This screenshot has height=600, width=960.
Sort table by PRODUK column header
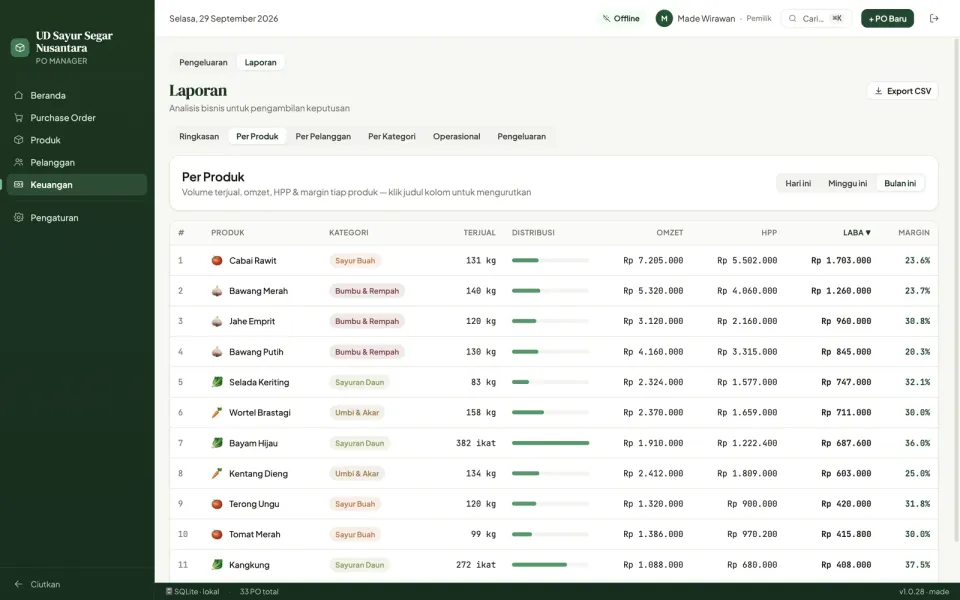228,233
